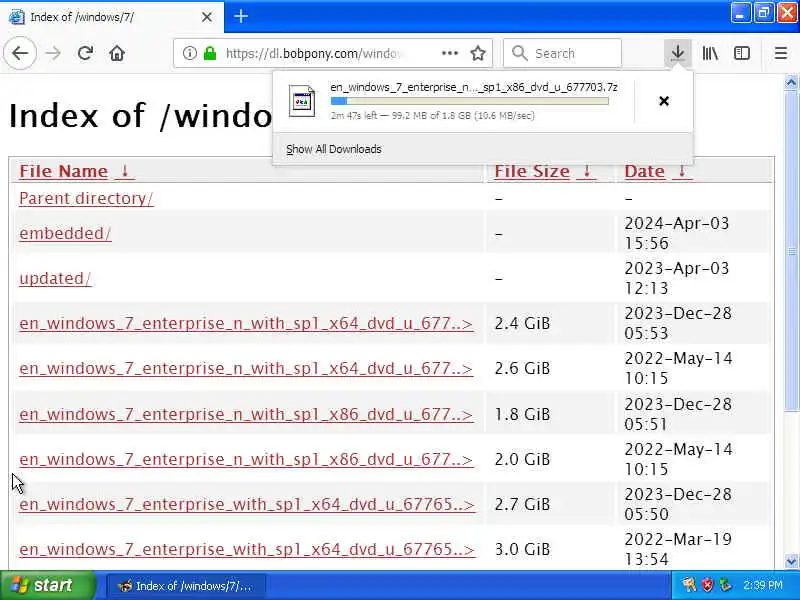Click the first system tray icon
The image size is (800, 600).
(690, 585)
